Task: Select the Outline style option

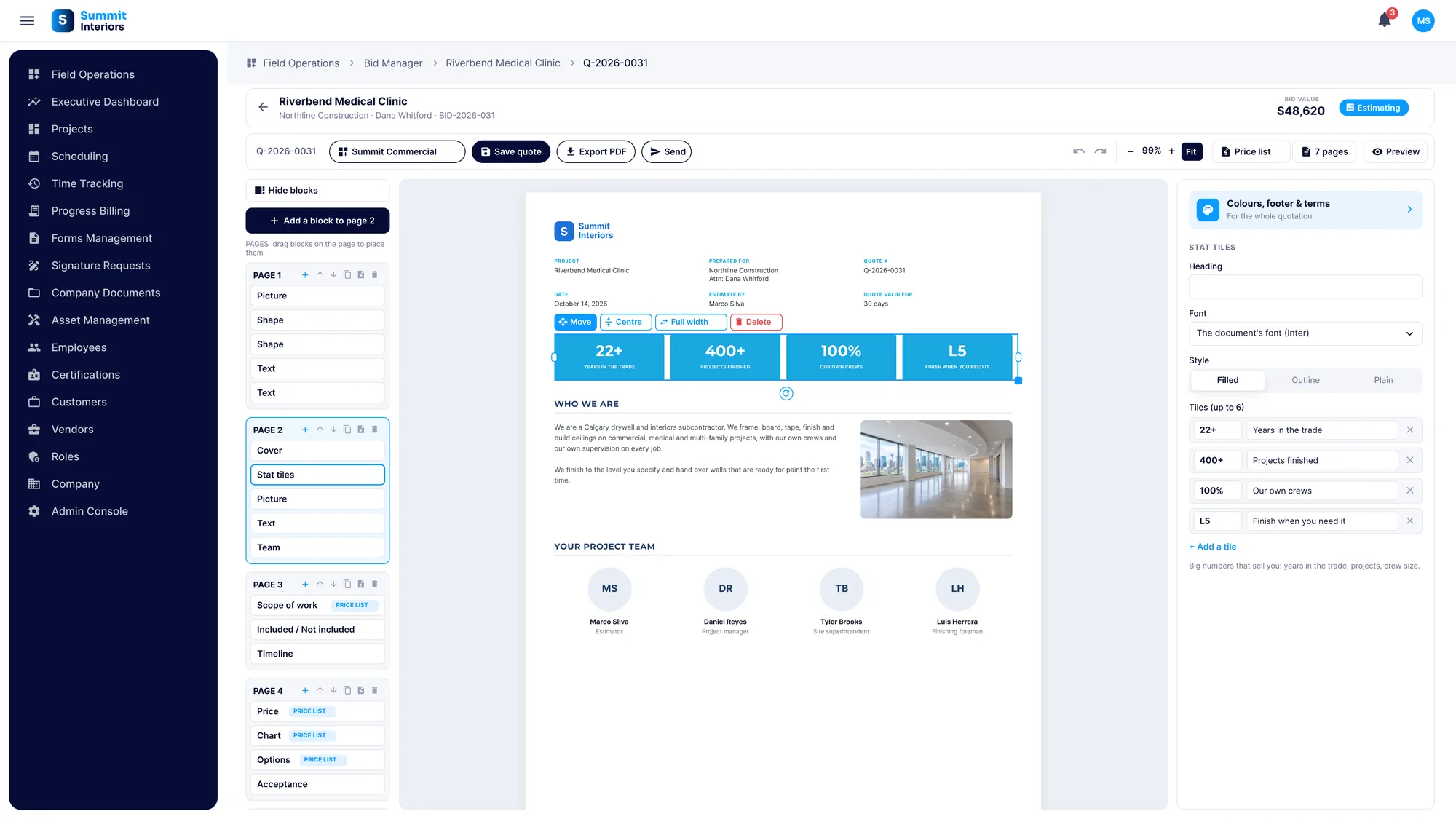Action: click(1305, 380)
